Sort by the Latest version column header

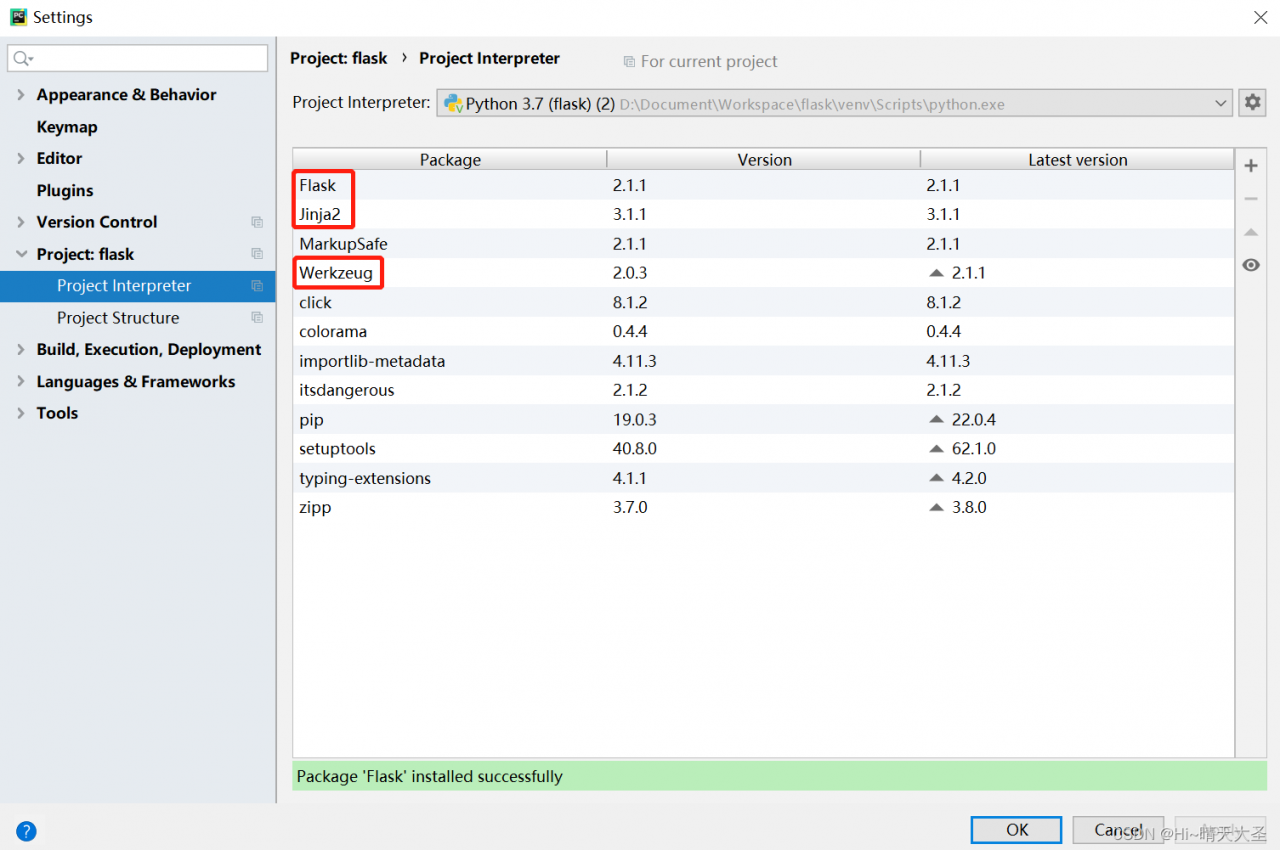pyautogui.click(x=1078, y=160)
